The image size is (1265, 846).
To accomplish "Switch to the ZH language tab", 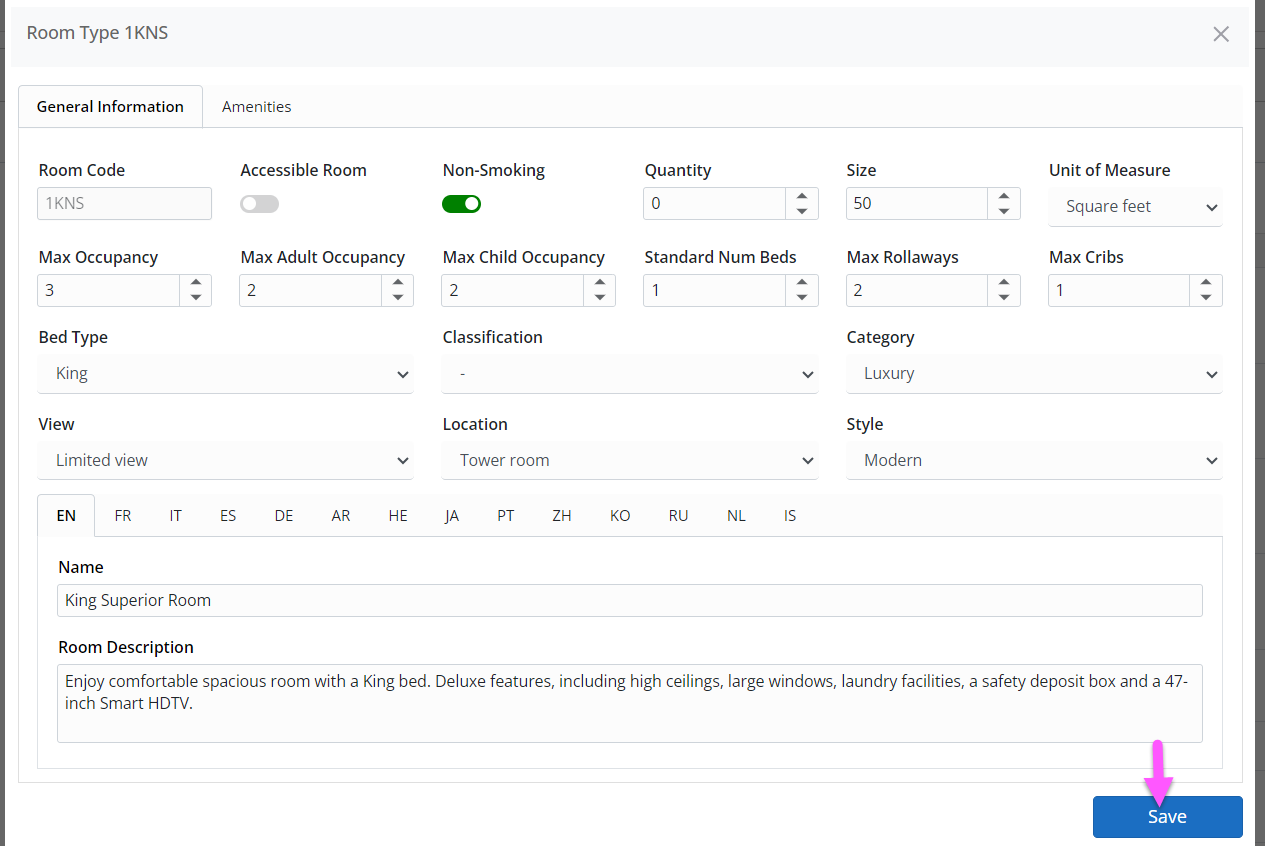I will (x=562, y=516).
